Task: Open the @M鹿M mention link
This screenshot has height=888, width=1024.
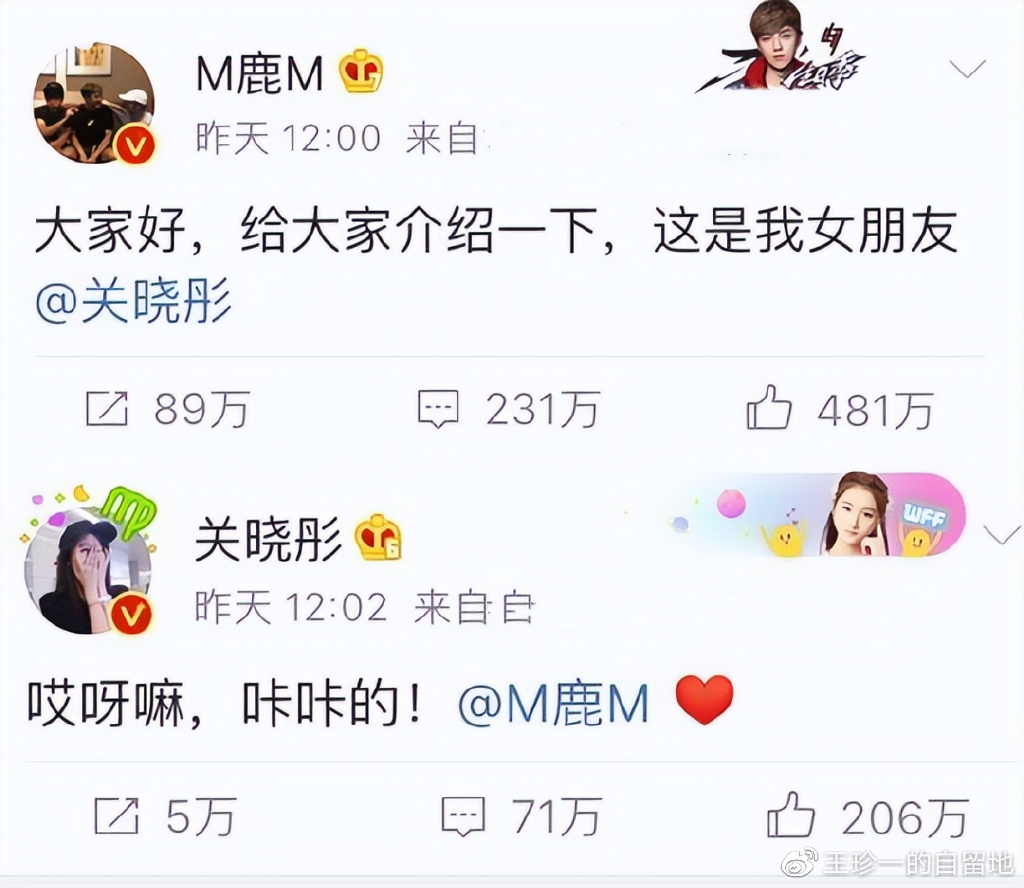Action: (554, 704)
